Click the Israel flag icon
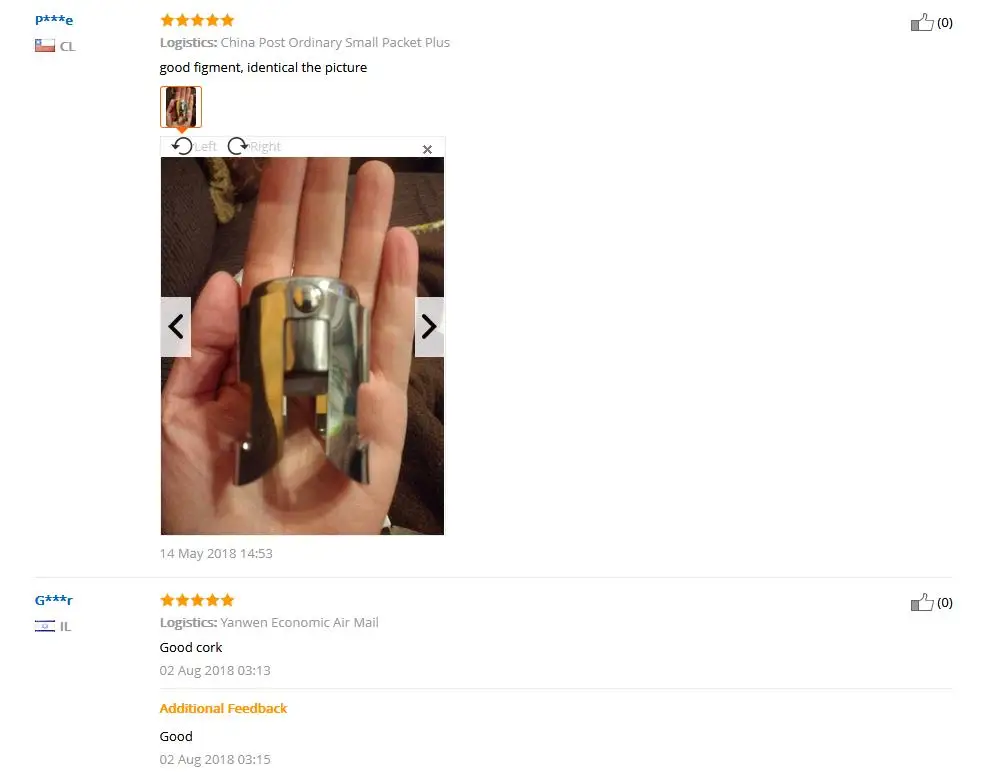 click(45, 626)
